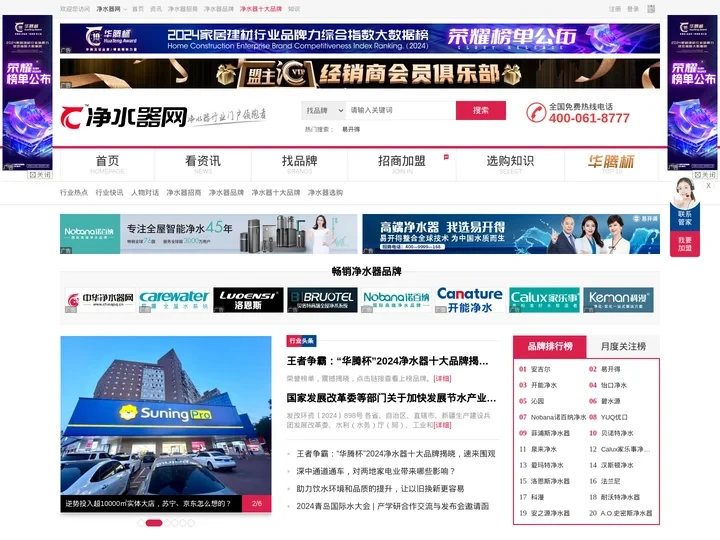Expand the 净水器网 dropdown in top bar

pyautogui.click(x=112, y=9)
